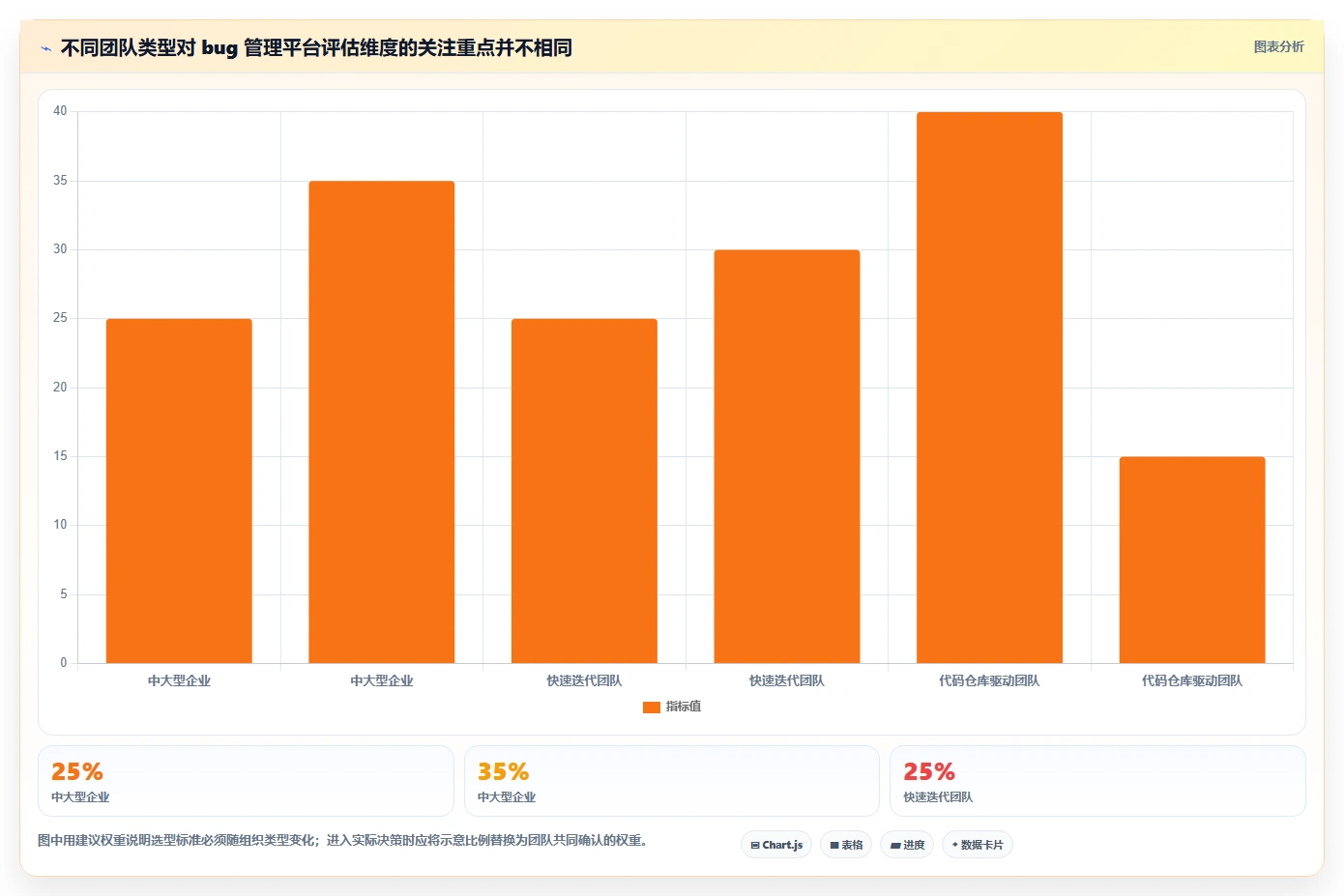This screenshot has width=1344, height=896.
Task: Click the orange 指标值 legend swatch
Action: pyautogui.click(x=652, y=708)
